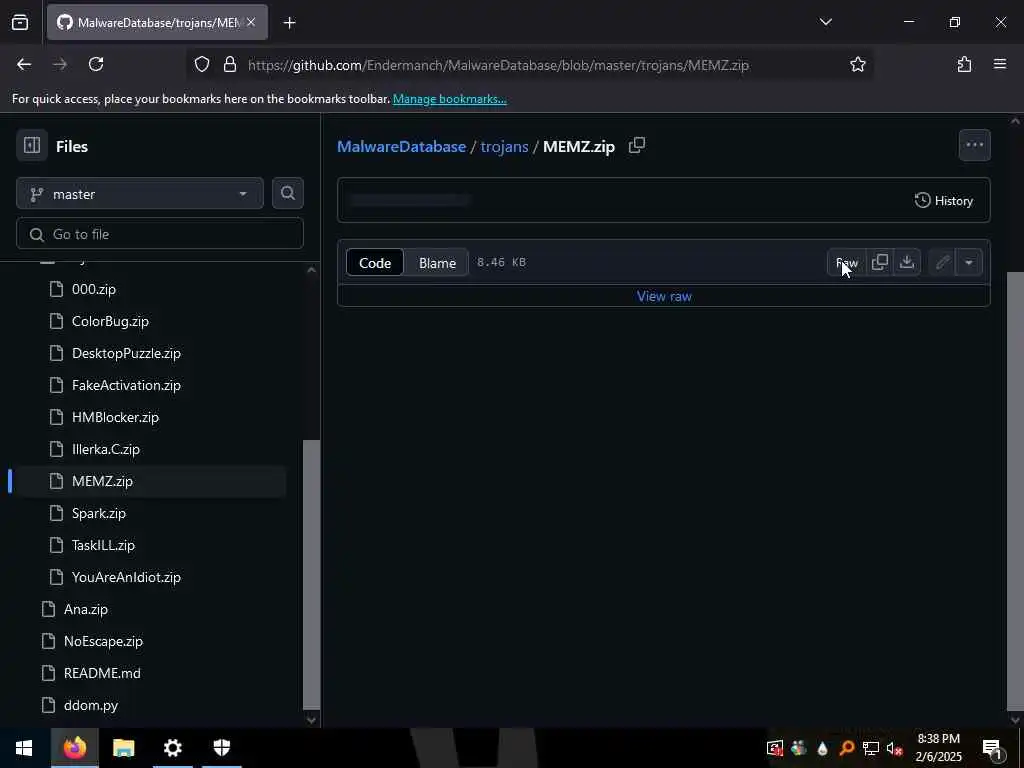Click the address bar URL
Image resolution: width=1024 pixels, height=768 pixels.
(498, 65)
